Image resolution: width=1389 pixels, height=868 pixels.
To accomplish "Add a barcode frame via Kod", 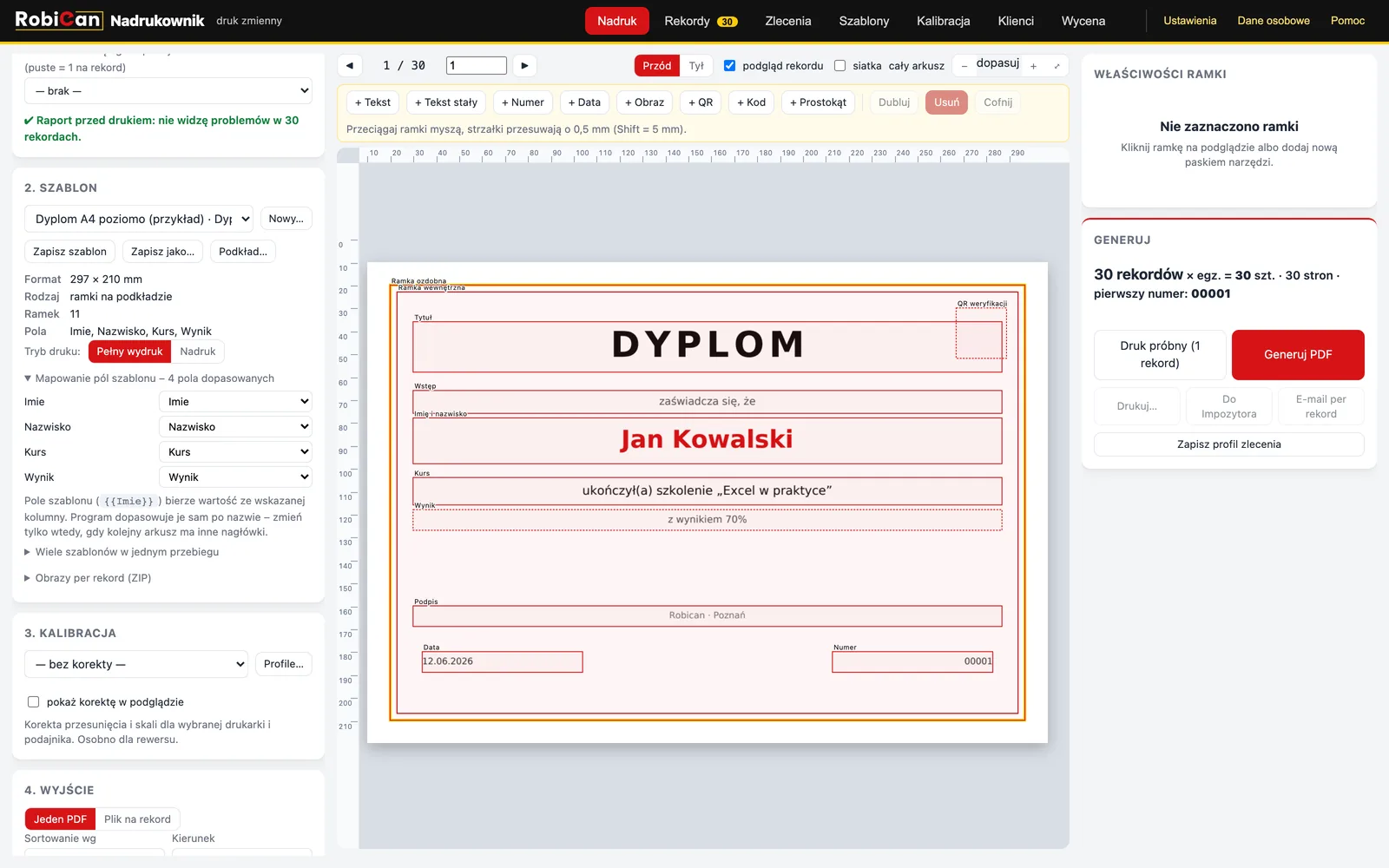I will point(752,102).
